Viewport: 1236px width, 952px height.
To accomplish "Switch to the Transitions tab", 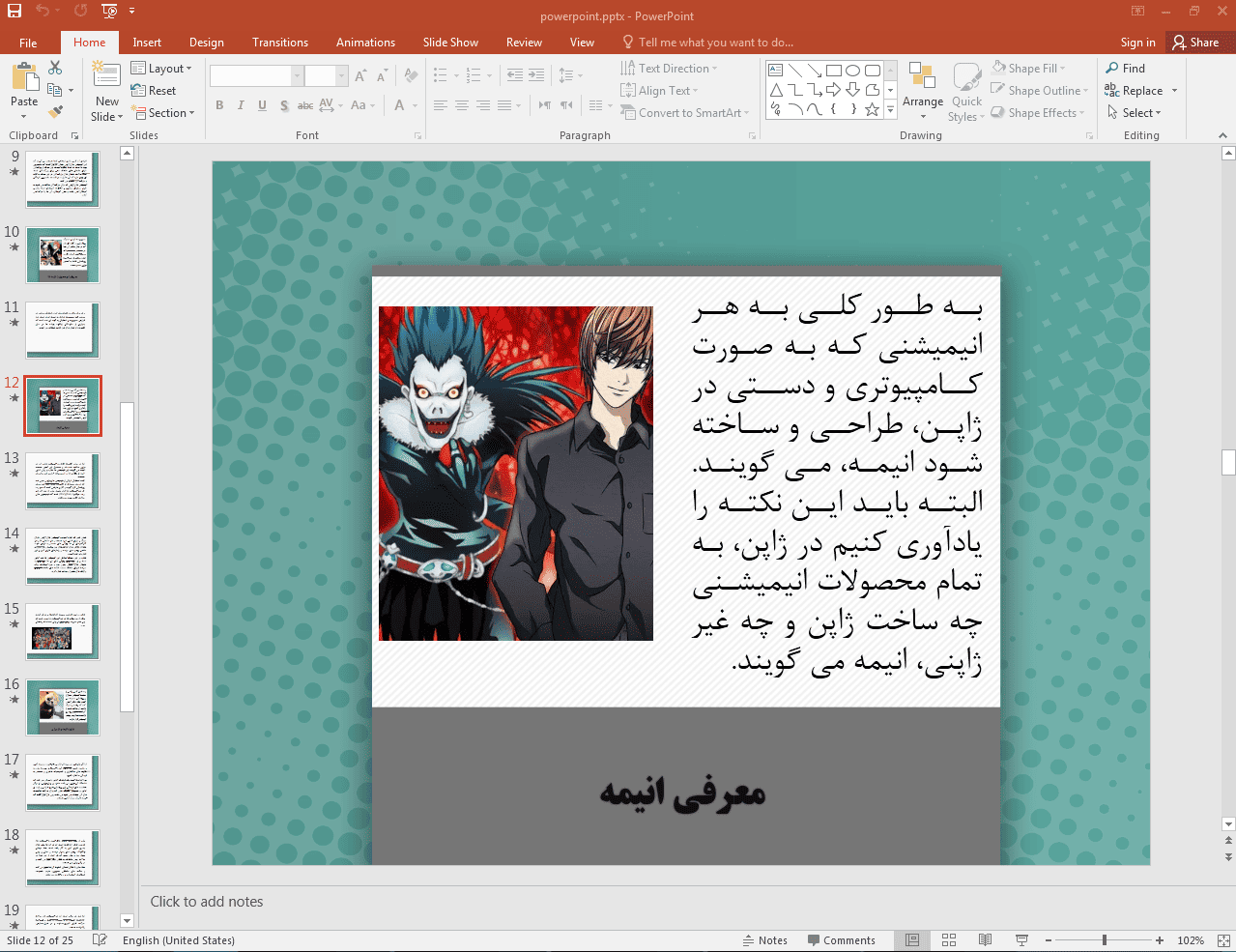I will point(280,43).
